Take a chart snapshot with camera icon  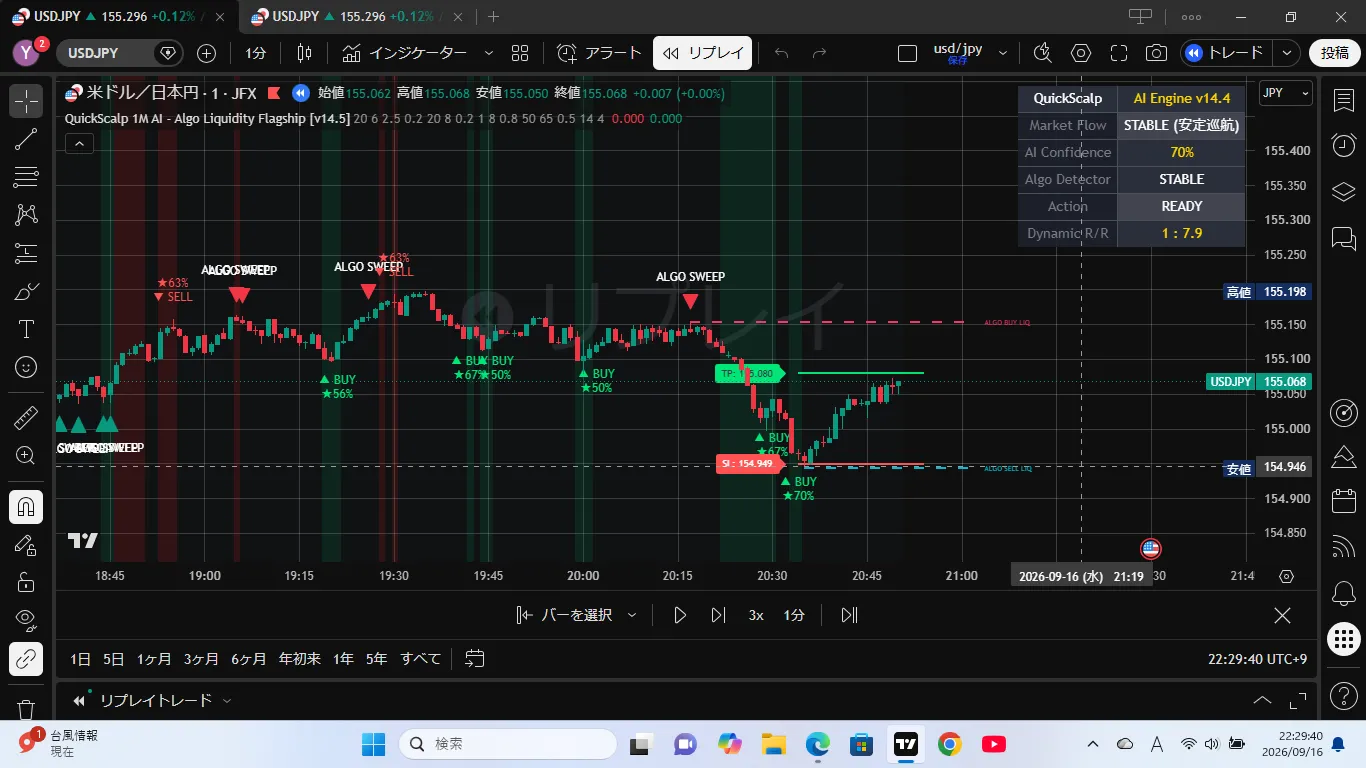(1156, 53)
